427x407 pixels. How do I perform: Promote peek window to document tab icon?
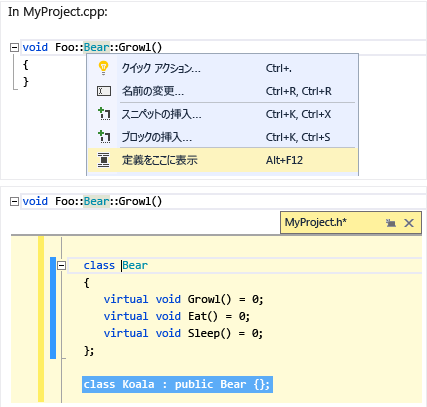[391, 223]
